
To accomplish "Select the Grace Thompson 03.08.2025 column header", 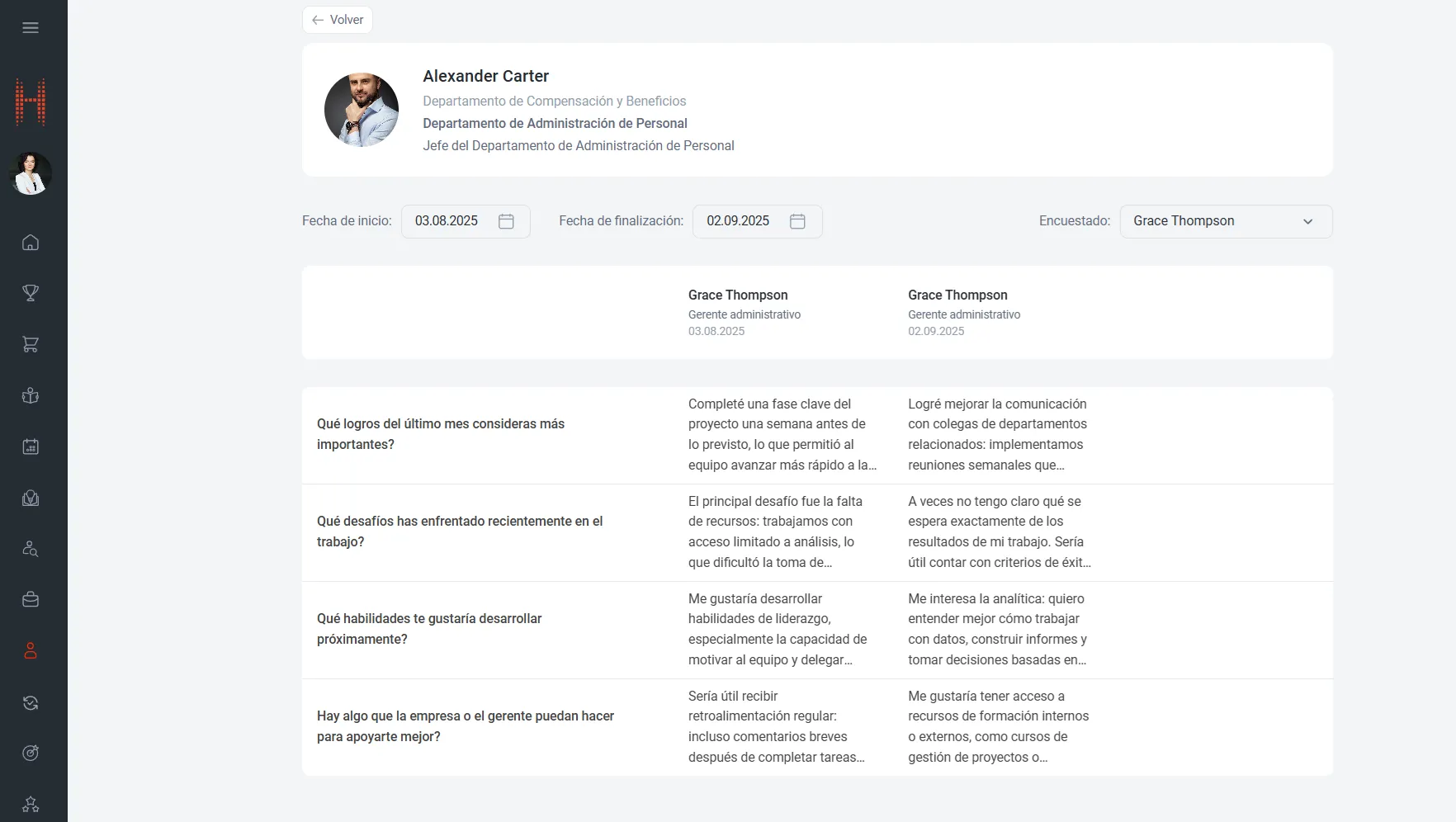I will click(738, 312).
